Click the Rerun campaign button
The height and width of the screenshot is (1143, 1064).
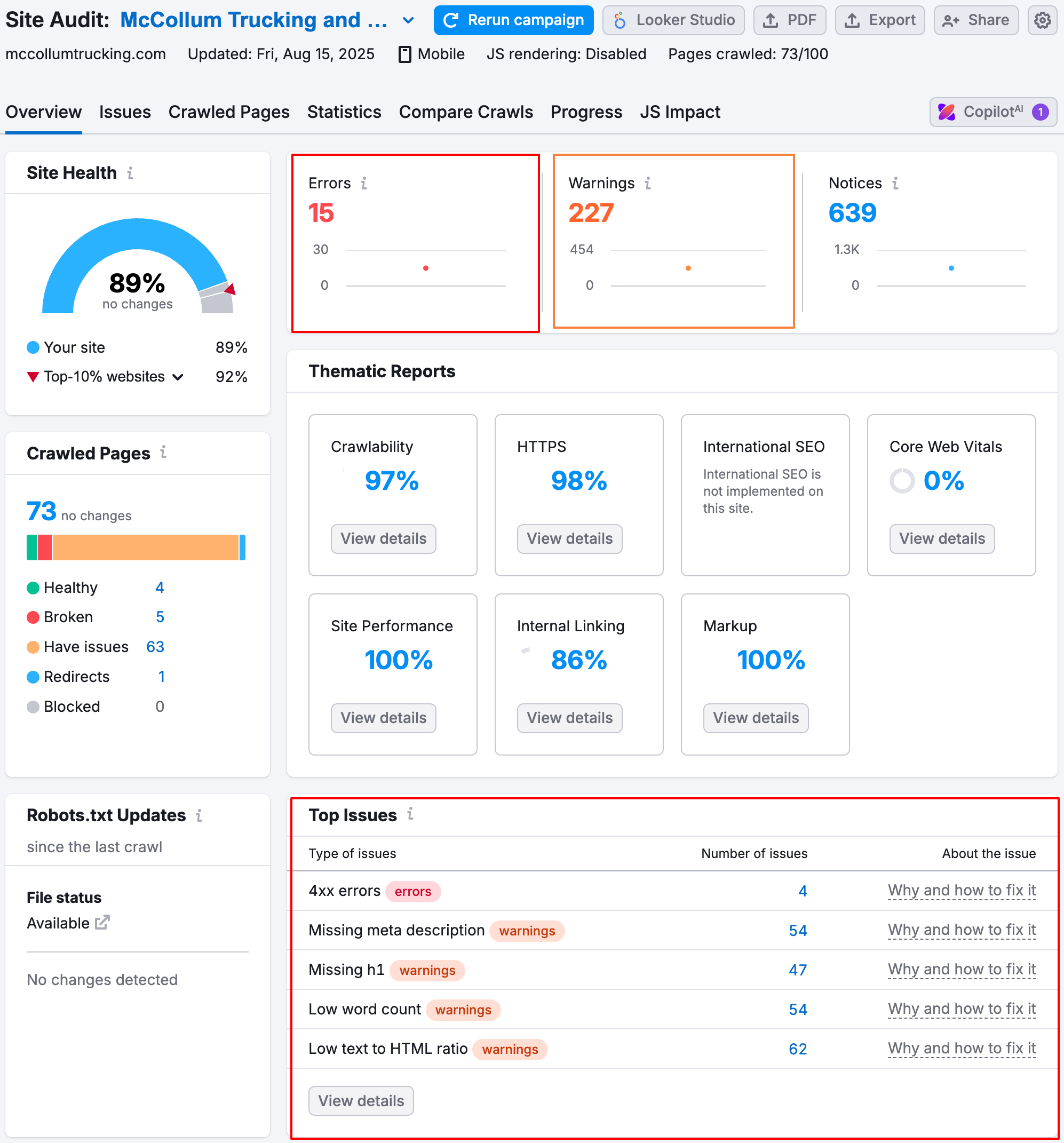[x=514, y=21]
